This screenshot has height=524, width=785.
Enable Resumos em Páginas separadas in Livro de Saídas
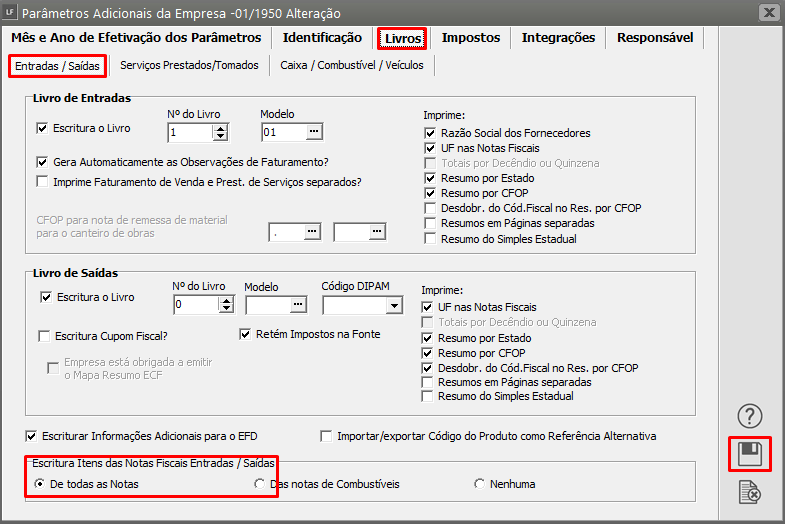click(x=427, y=382)
